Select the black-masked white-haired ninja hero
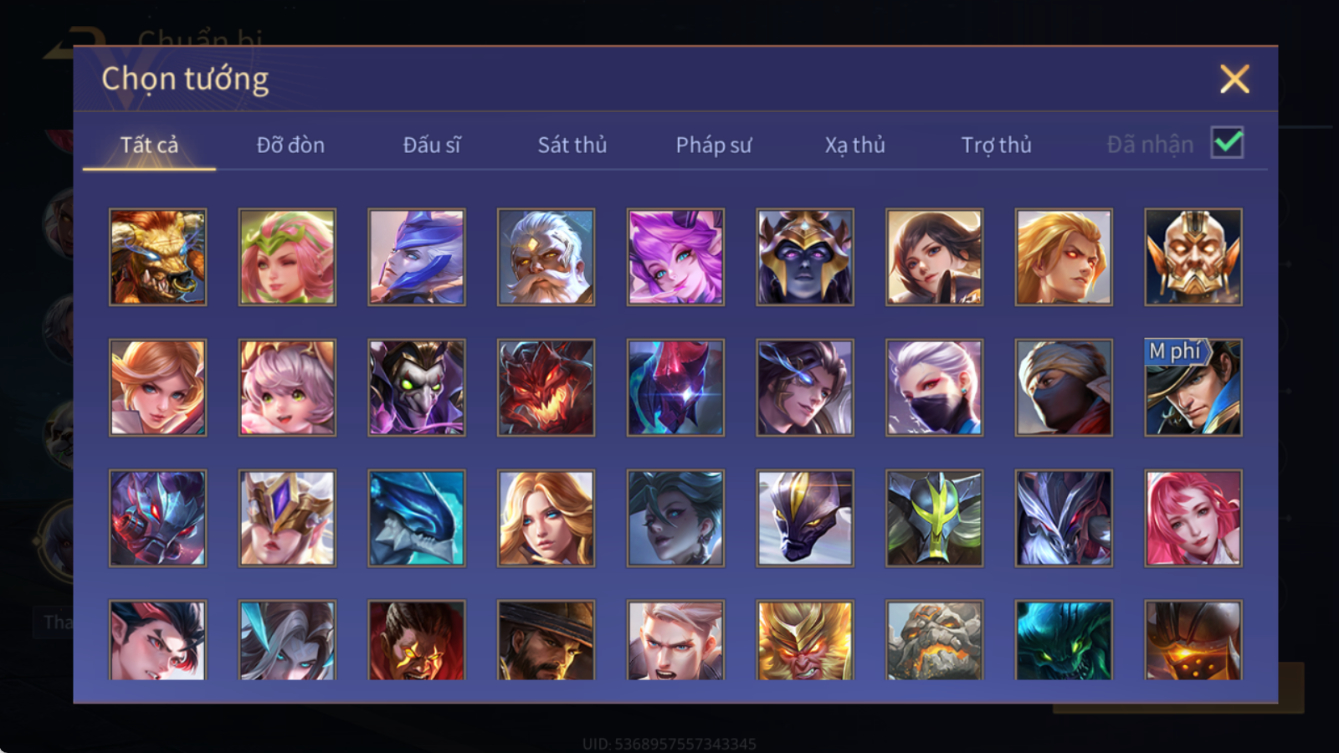Screen dimensions: 1339x753 935,388
